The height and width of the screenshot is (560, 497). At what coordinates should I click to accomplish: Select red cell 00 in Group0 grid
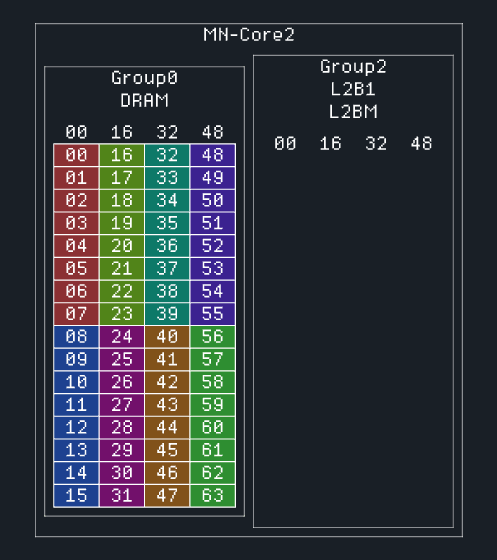(76, 155)
